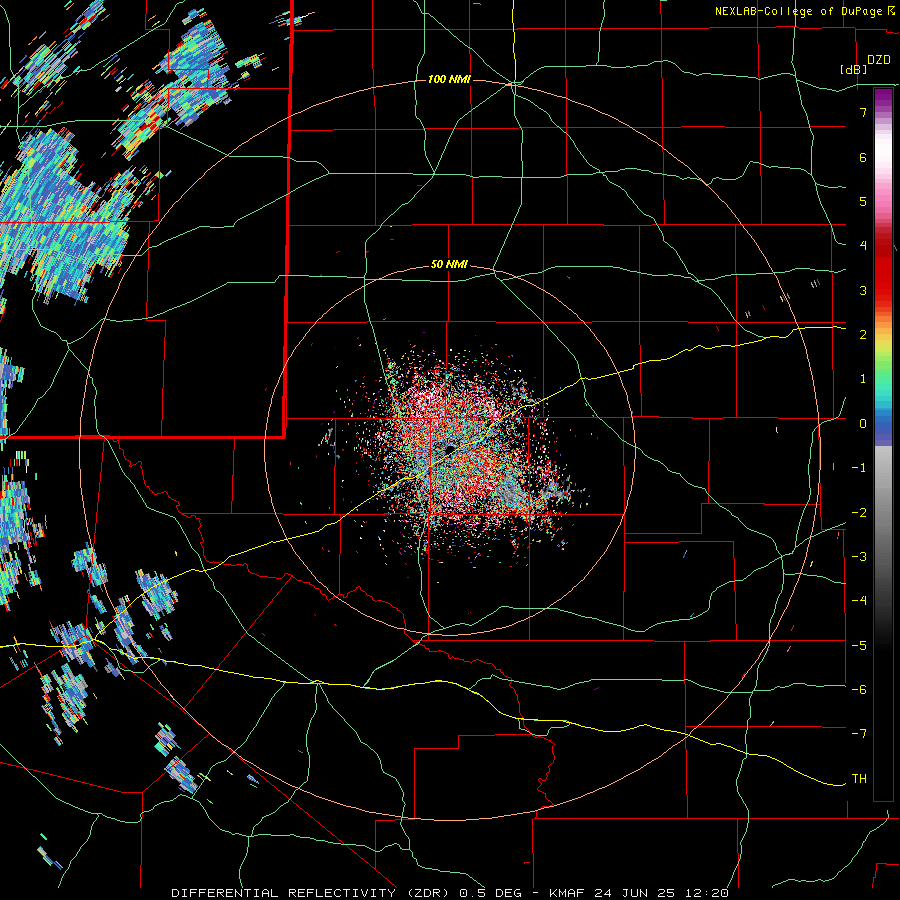Click the '0.5 DEG' elevation angle text
900x900 pixels.
coord(490,893)
